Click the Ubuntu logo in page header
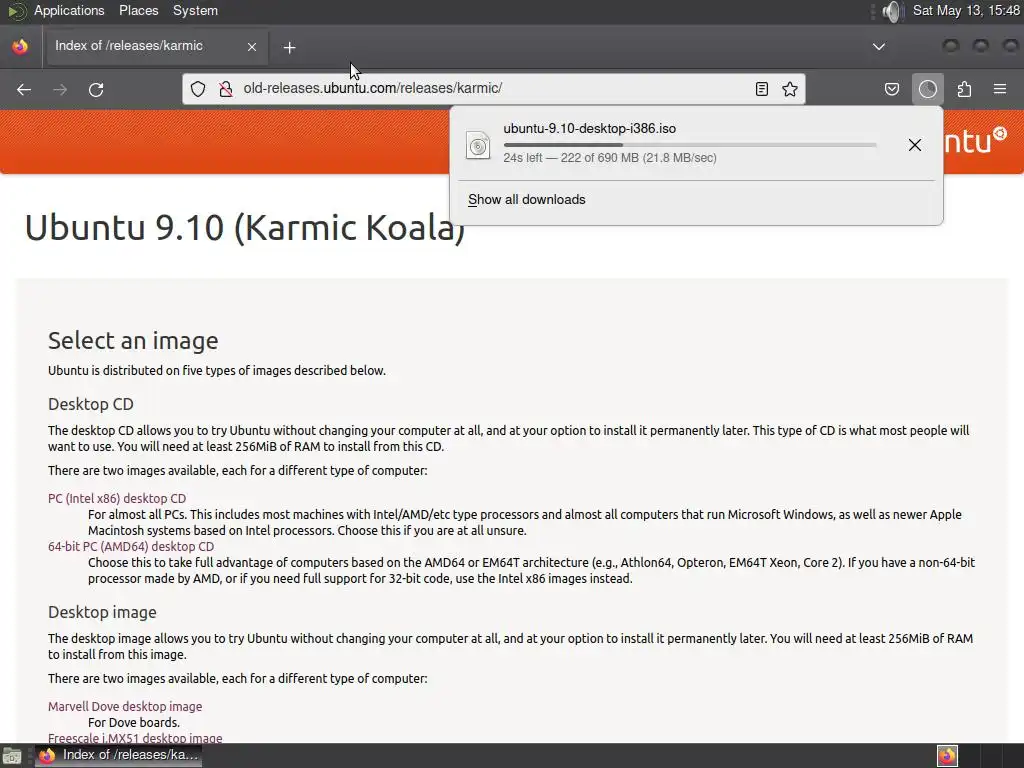 tap(975, 140)
